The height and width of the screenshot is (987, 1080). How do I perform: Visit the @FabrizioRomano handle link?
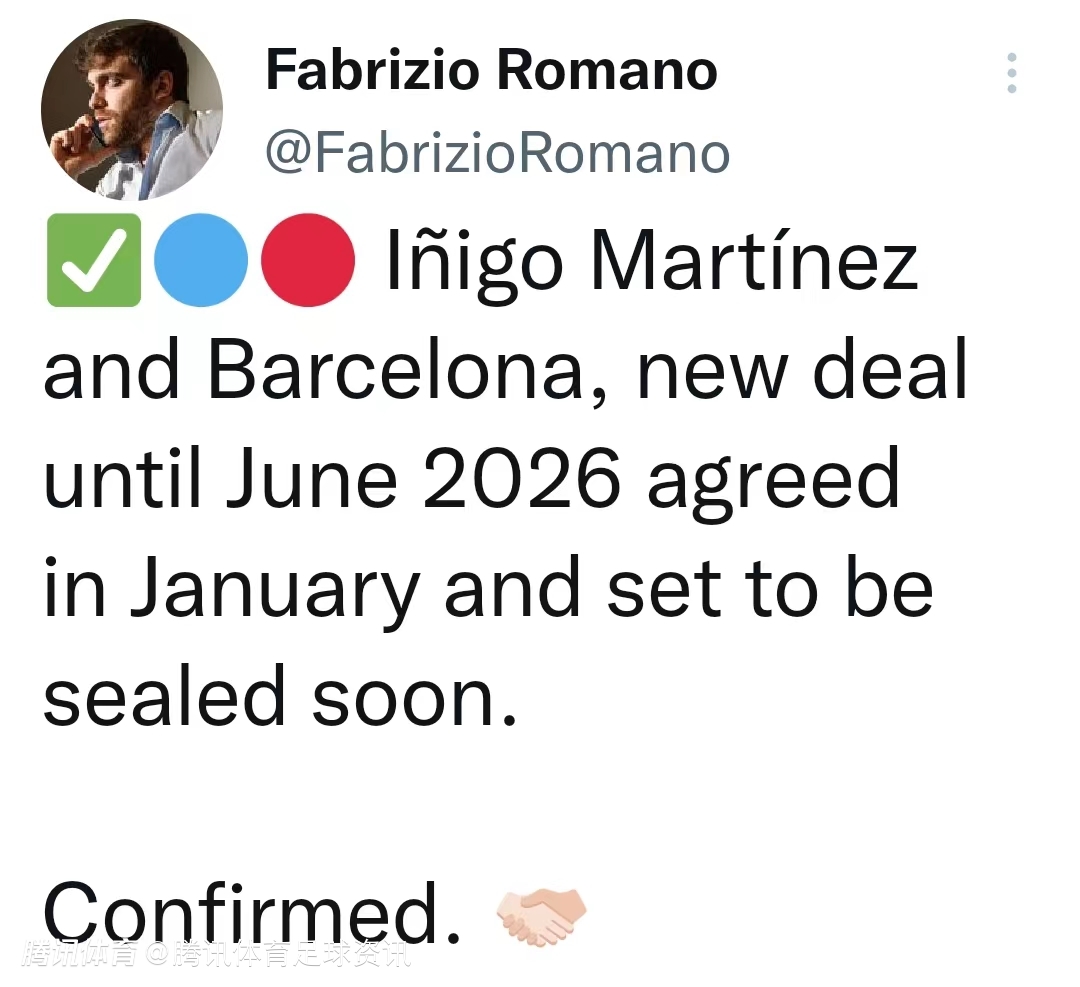[x=497, y=153]
